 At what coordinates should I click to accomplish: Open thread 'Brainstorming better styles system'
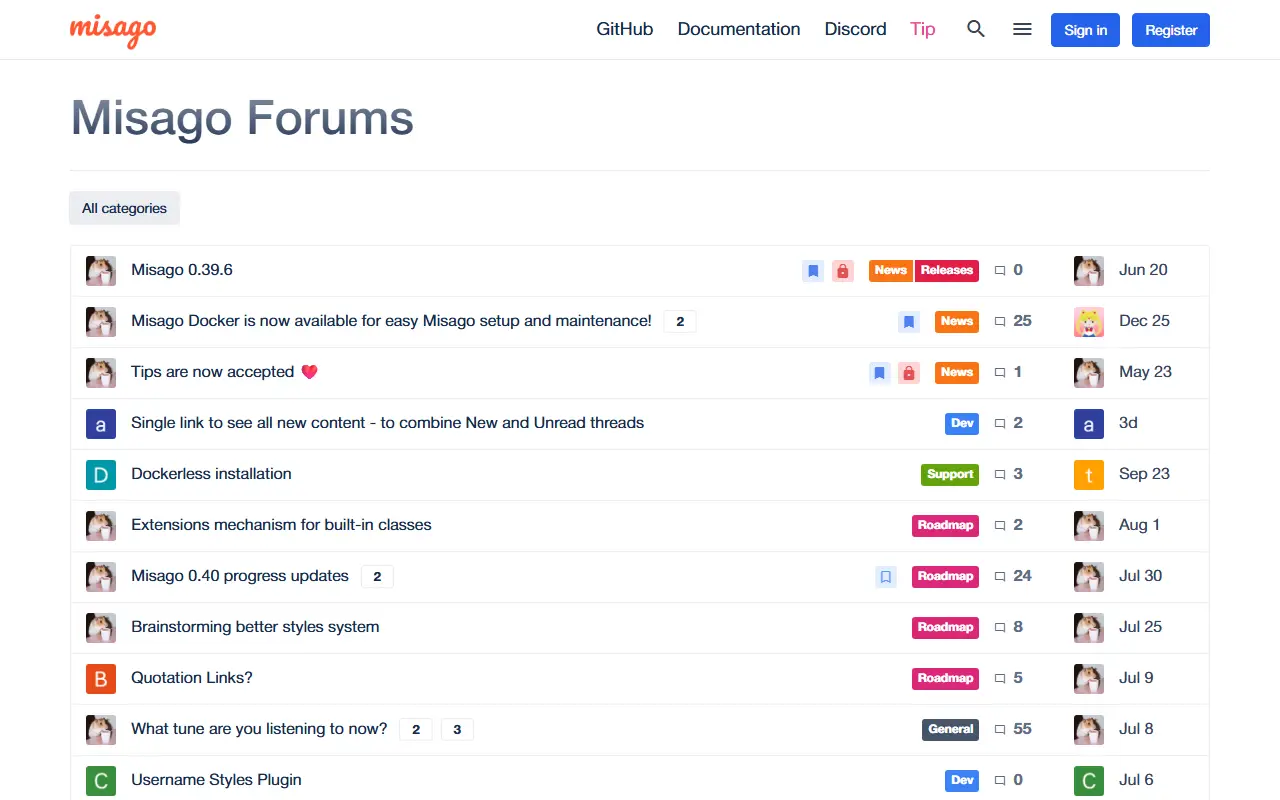tap(255, 627)
